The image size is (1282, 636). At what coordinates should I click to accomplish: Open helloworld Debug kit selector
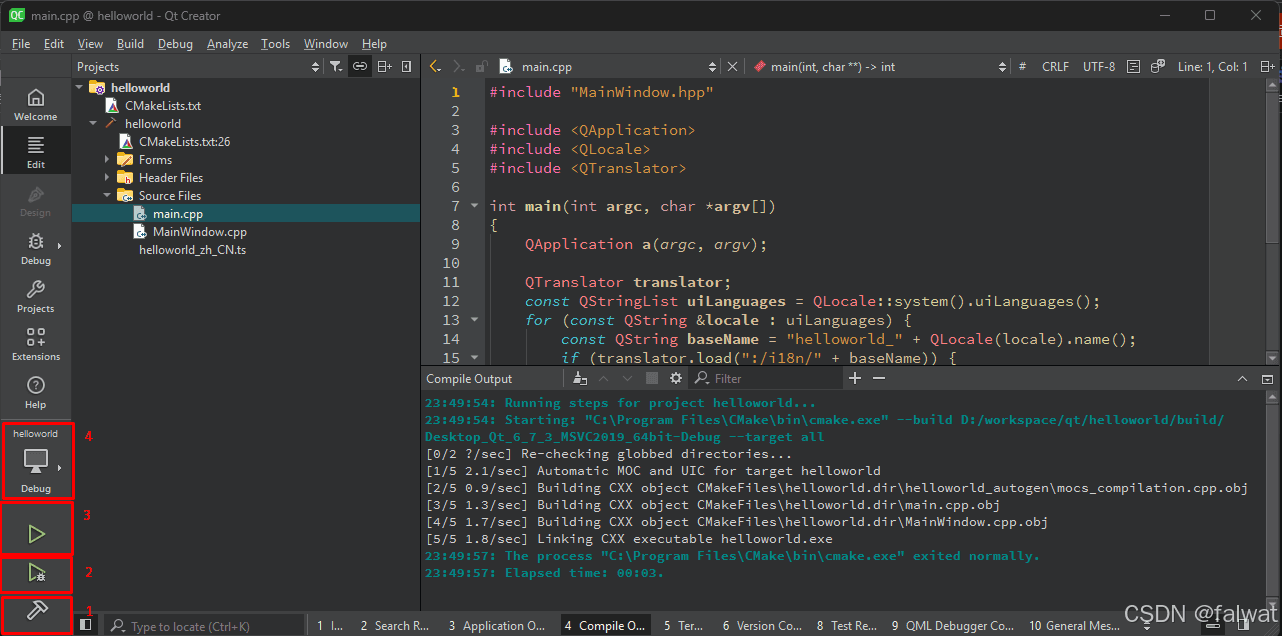36,462
